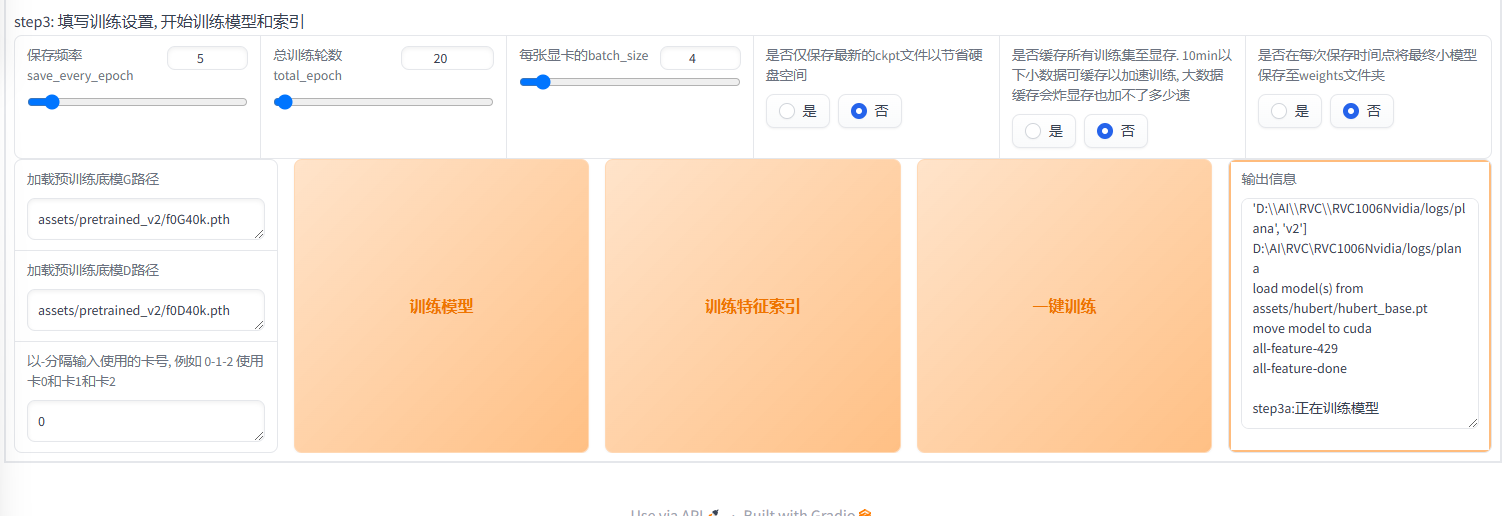The image size is (1506, 516).
Task: Click 'all-feature-done' output line
Action: [x=1299, y=368]
